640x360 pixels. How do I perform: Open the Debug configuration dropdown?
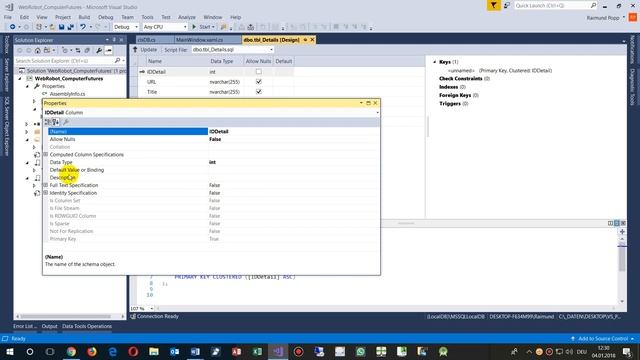click(126, 27)
